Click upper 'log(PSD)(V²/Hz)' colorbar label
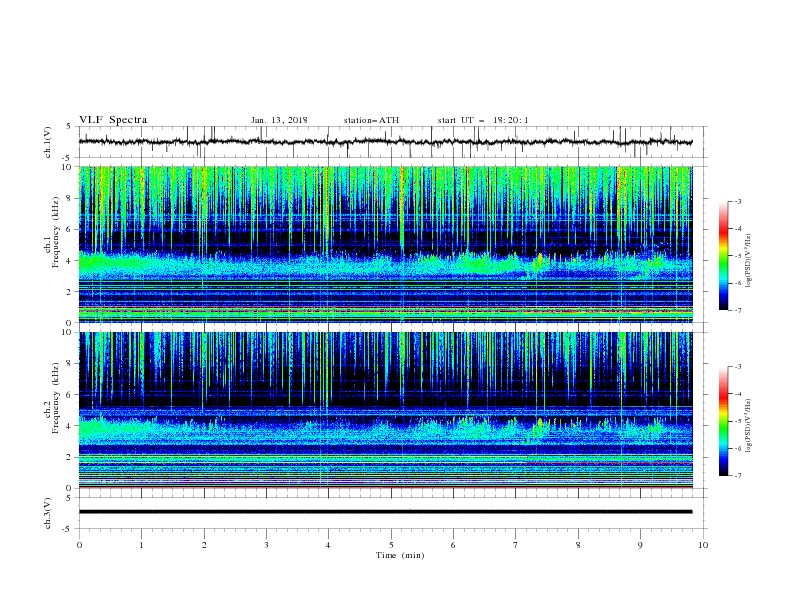 pyautogui.click(x=749, y=261)
